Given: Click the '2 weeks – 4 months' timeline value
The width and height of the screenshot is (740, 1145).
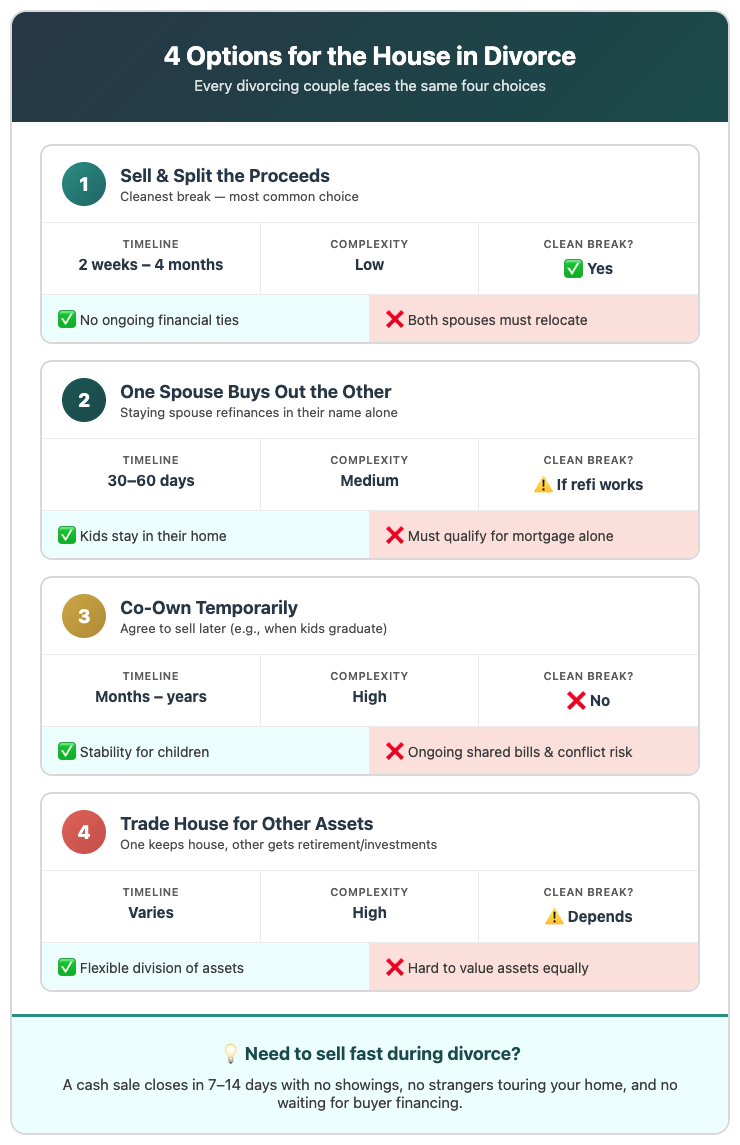Looking at the screenshot, I should coord(151,265).
